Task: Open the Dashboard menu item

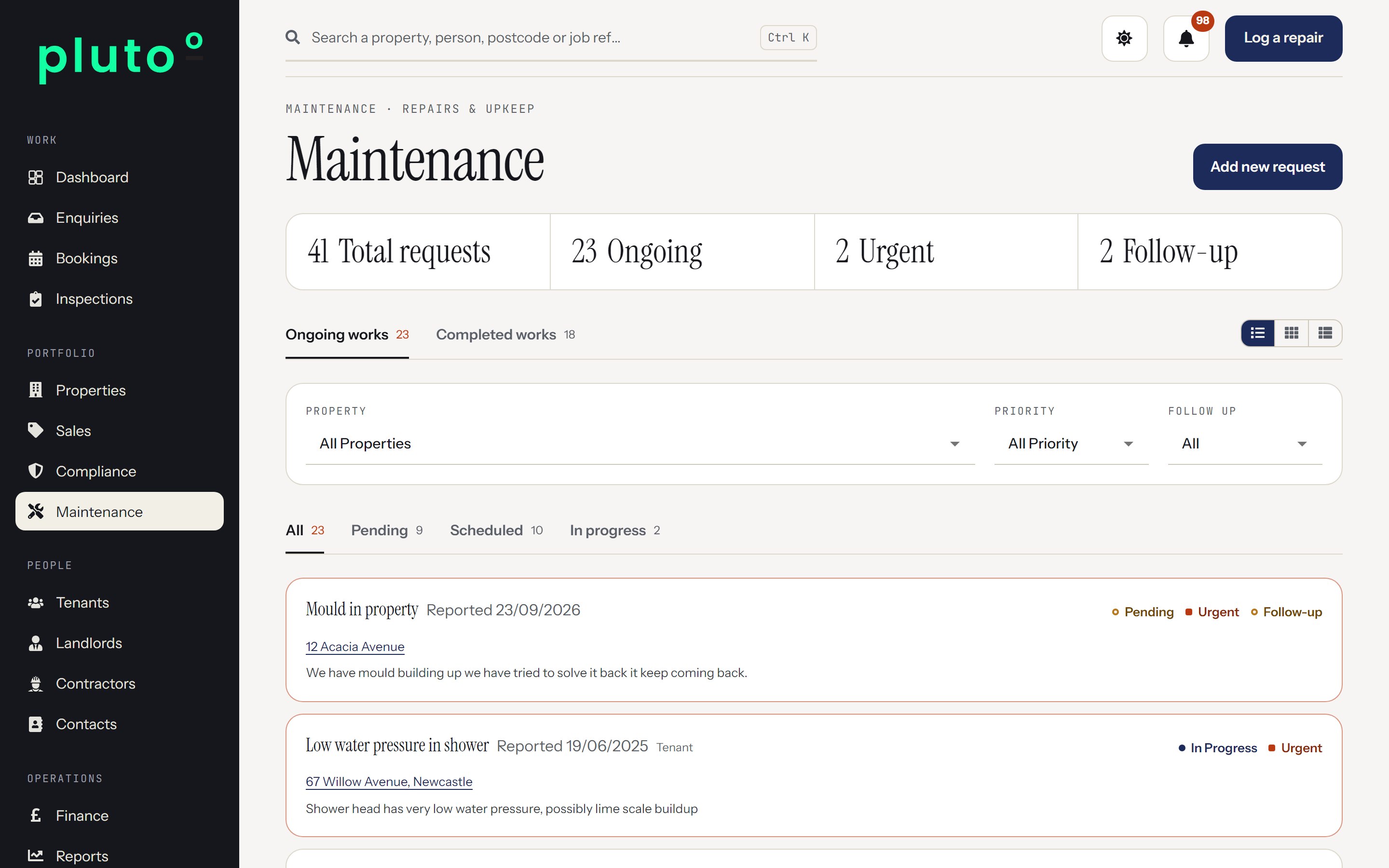Action: coord(120,177)
